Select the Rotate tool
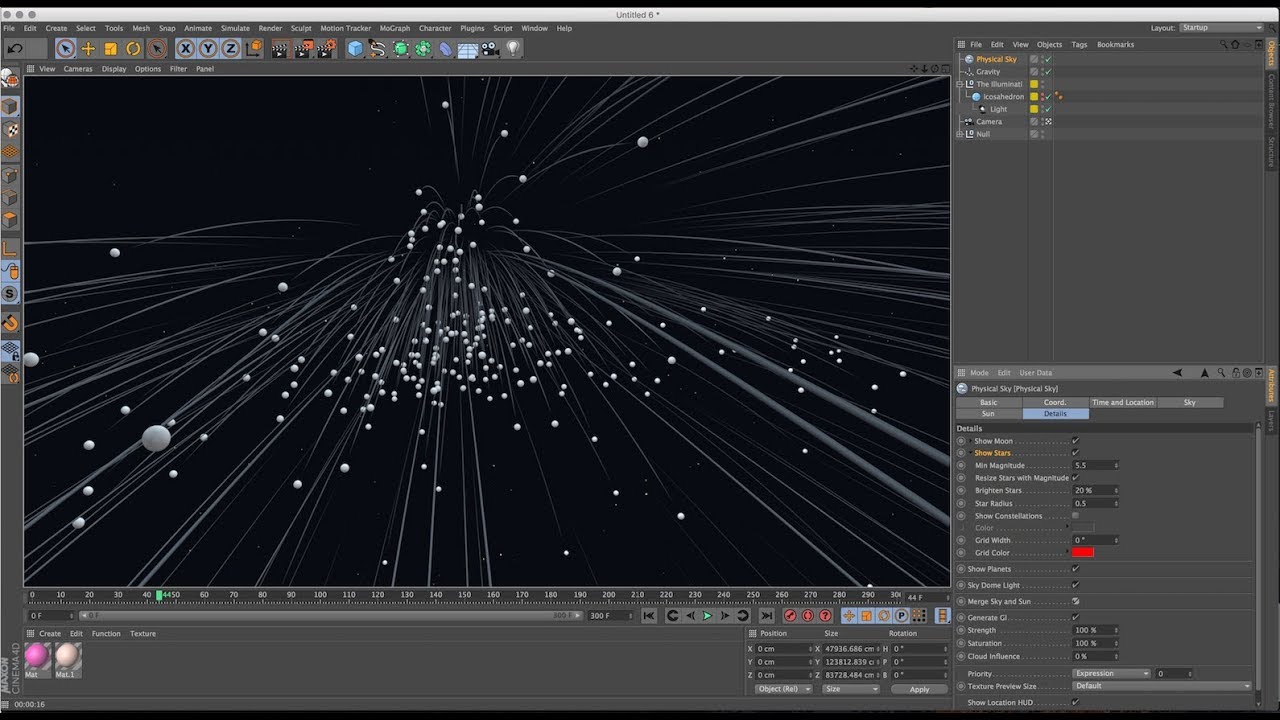 coord(133,48)
